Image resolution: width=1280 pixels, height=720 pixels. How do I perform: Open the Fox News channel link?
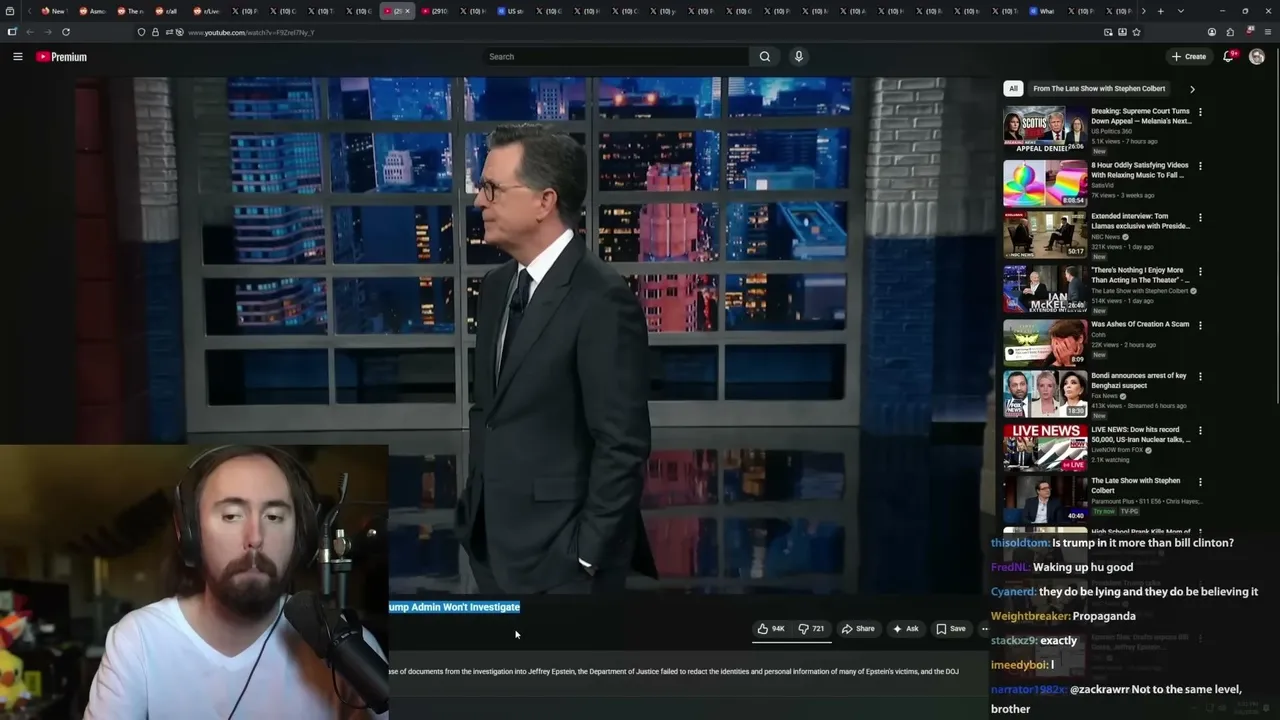tap(1105, 396)
